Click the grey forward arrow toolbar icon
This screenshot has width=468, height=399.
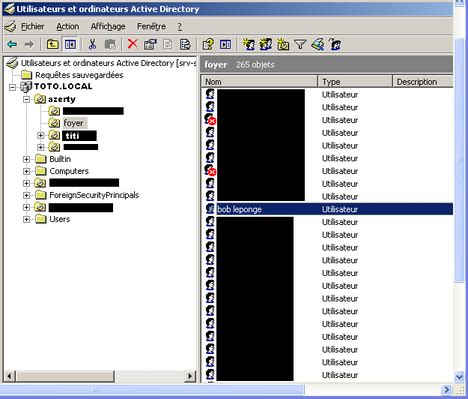pyautogui.click(x=29, y=44)
